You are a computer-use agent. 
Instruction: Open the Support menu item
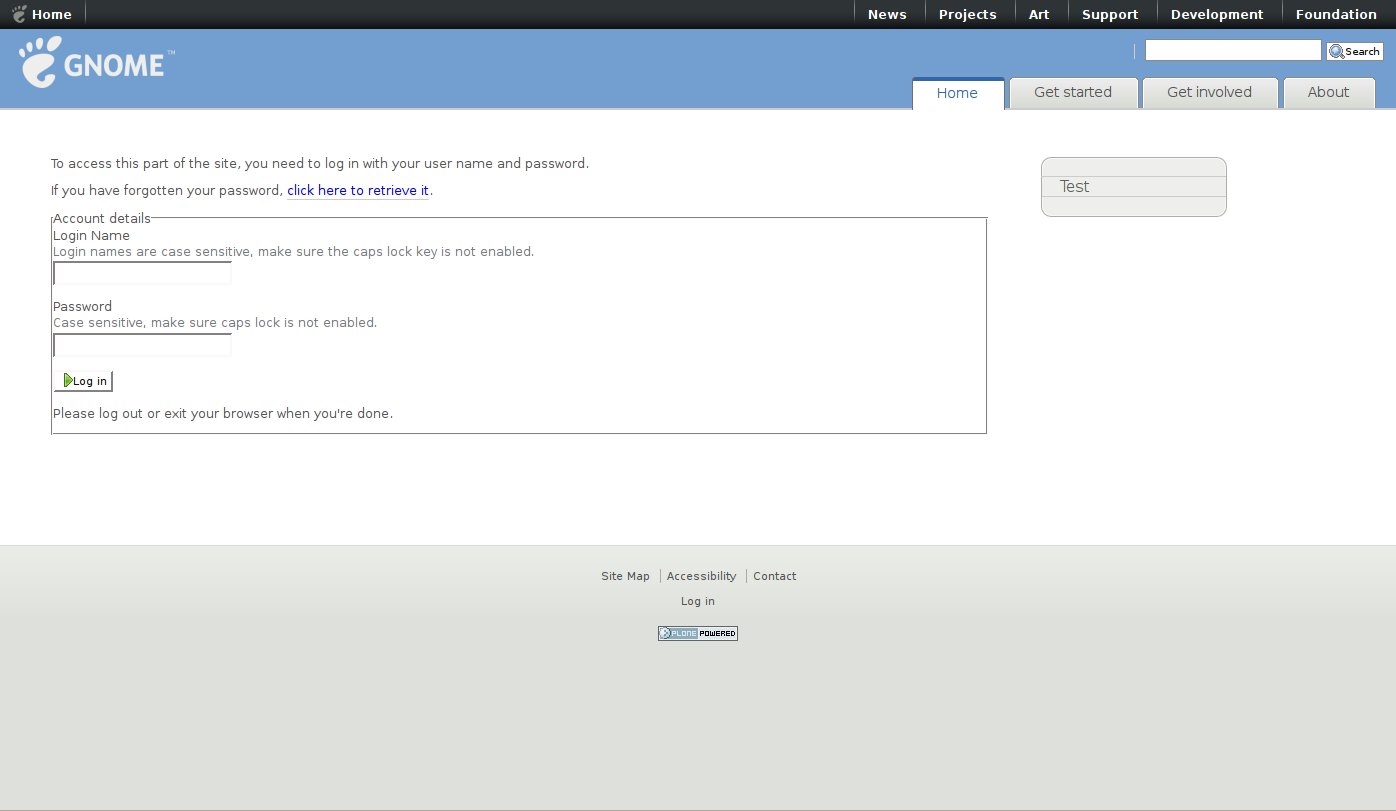pos(1110,14)
